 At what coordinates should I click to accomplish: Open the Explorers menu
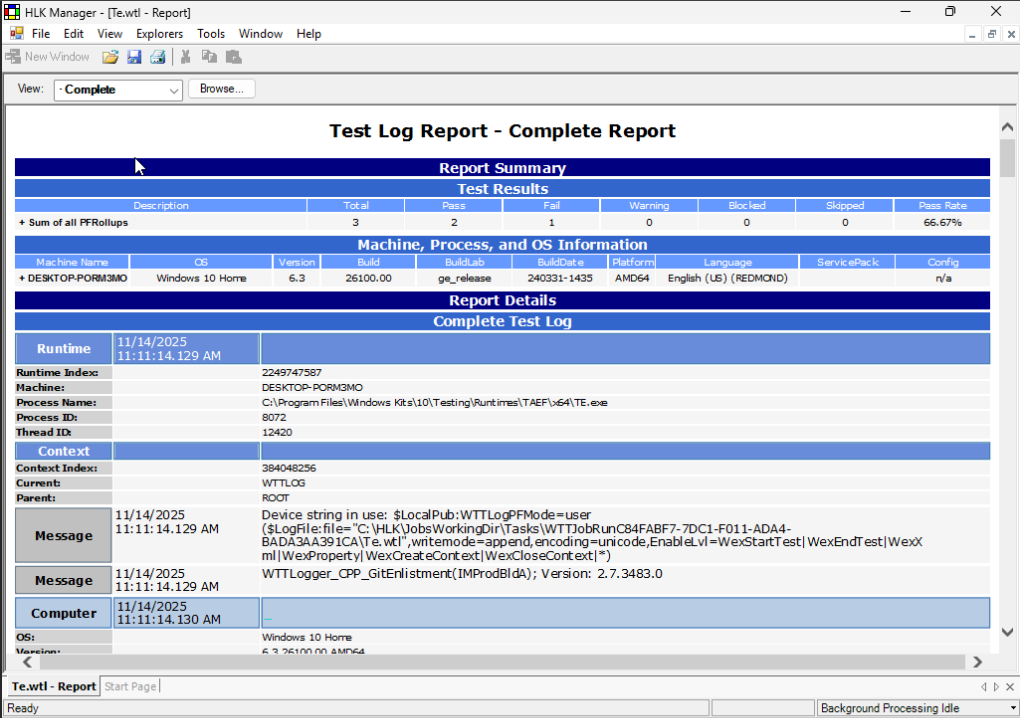point(159,33)
